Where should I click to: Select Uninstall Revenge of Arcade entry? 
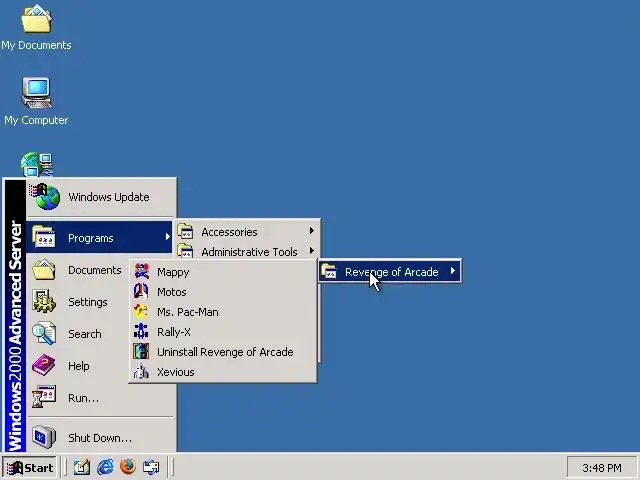click(223, 352)
